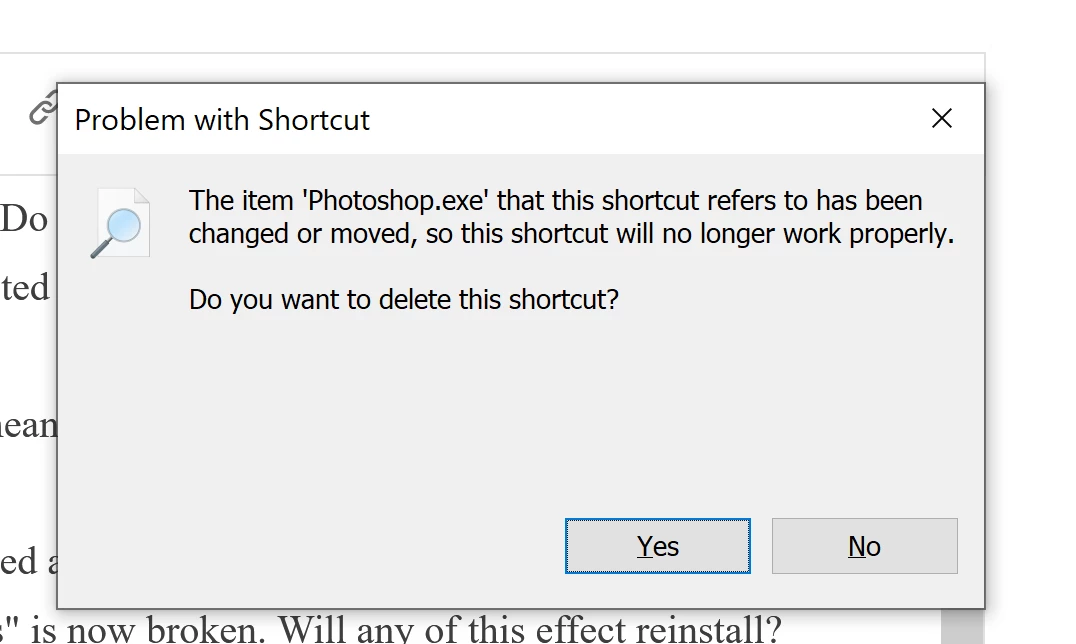
Task: Click 'Do you want to delete this shortcut?' text
Action: click(x=404, y=300)
